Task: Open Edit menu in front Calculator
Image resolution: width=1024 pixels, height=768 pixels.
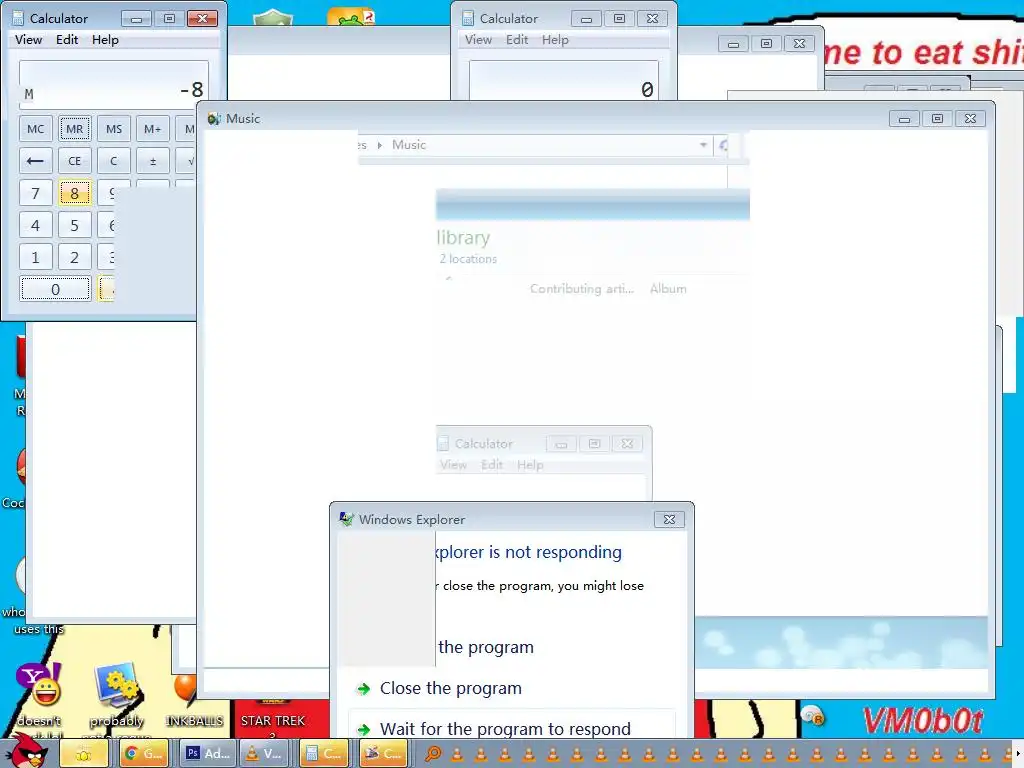Action: click(x=67, y=40)
